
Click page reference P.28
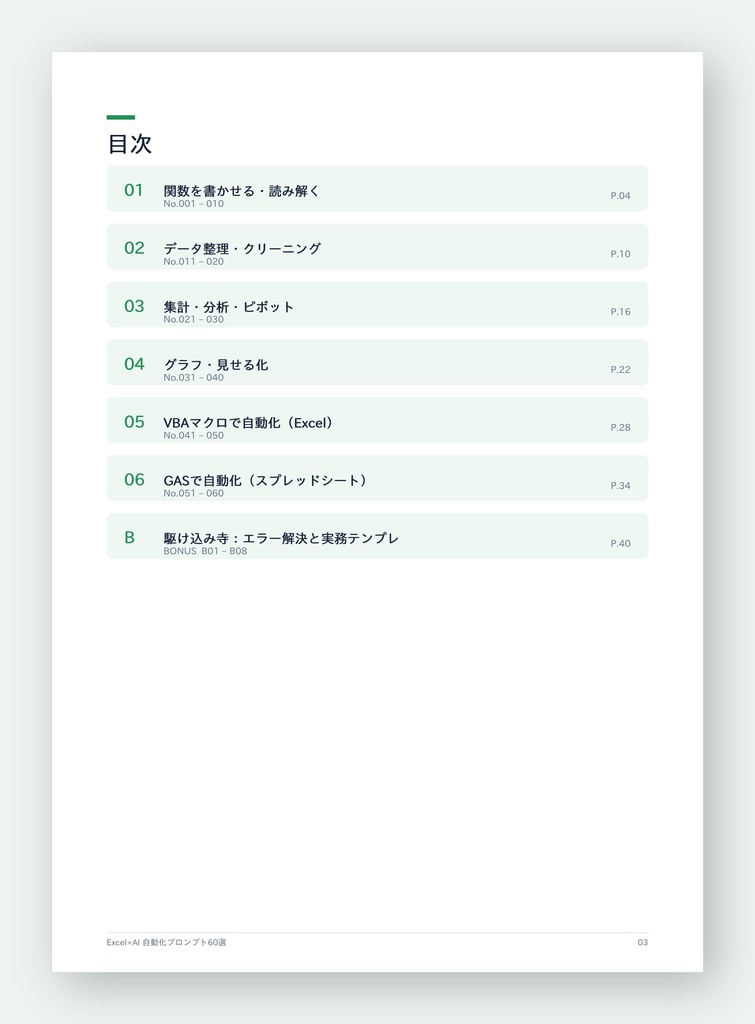[x=620, y=427]
